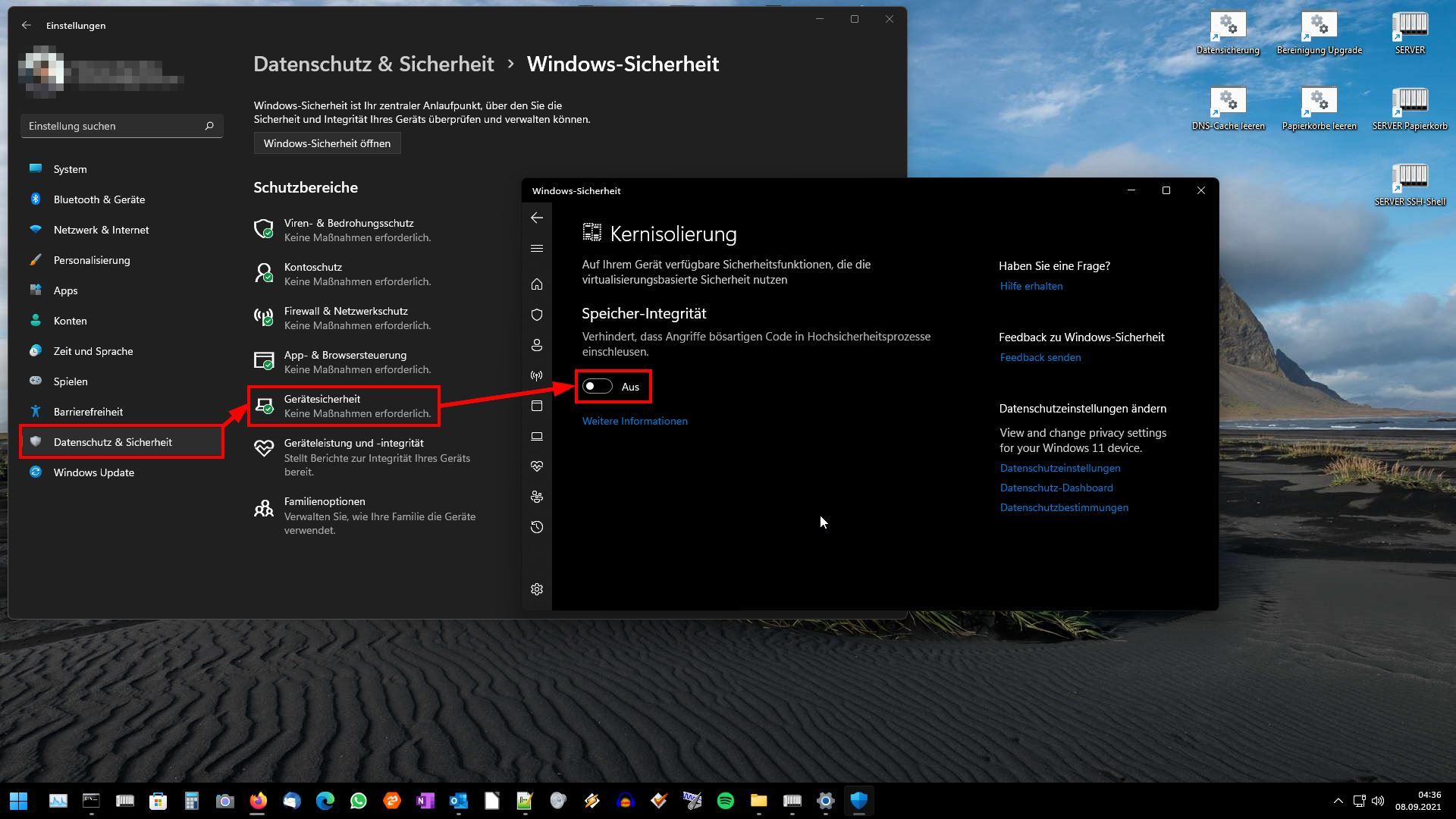Click Windows-Sicherheit öffnen button
The image size is (1456, 819).
(x=327, y=143)
